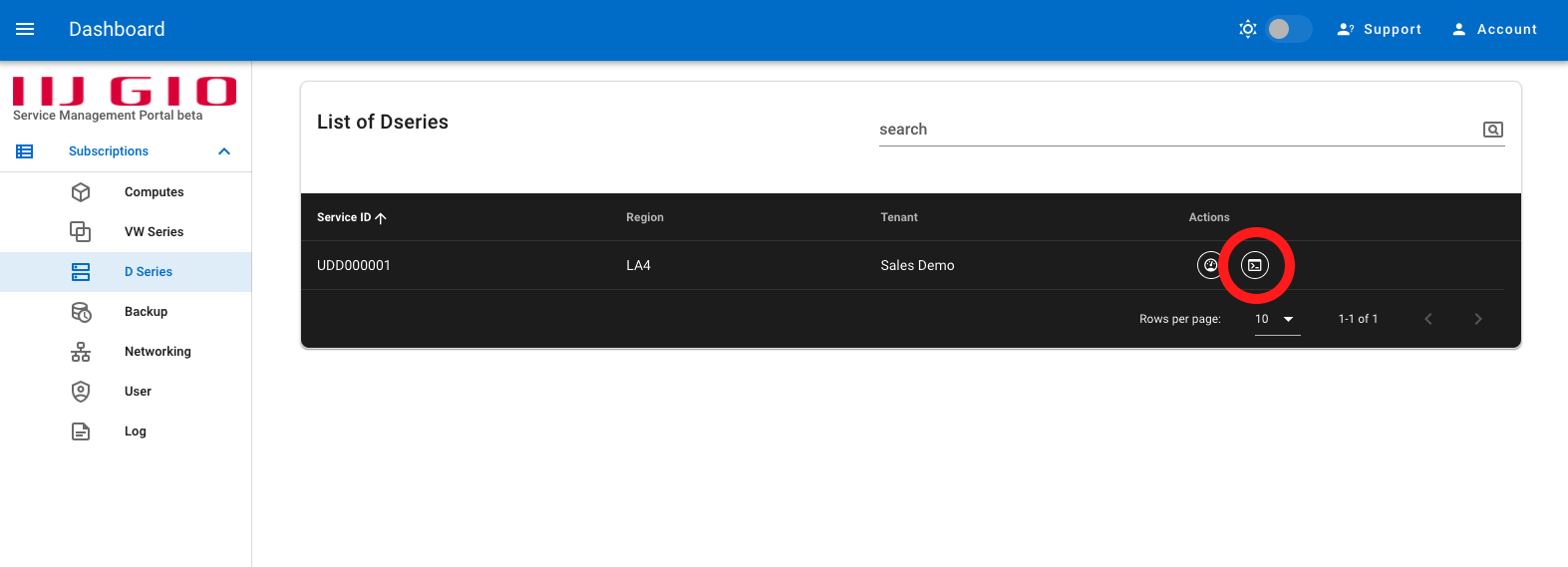Click the List of Dseries heading

pyautogui.click(x=383, y=122)
